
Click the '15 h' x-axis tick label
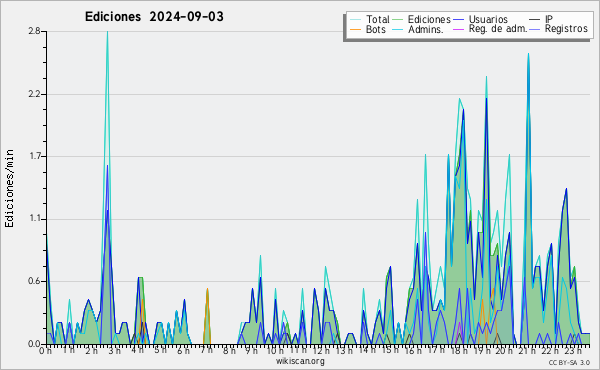(390, 350)
